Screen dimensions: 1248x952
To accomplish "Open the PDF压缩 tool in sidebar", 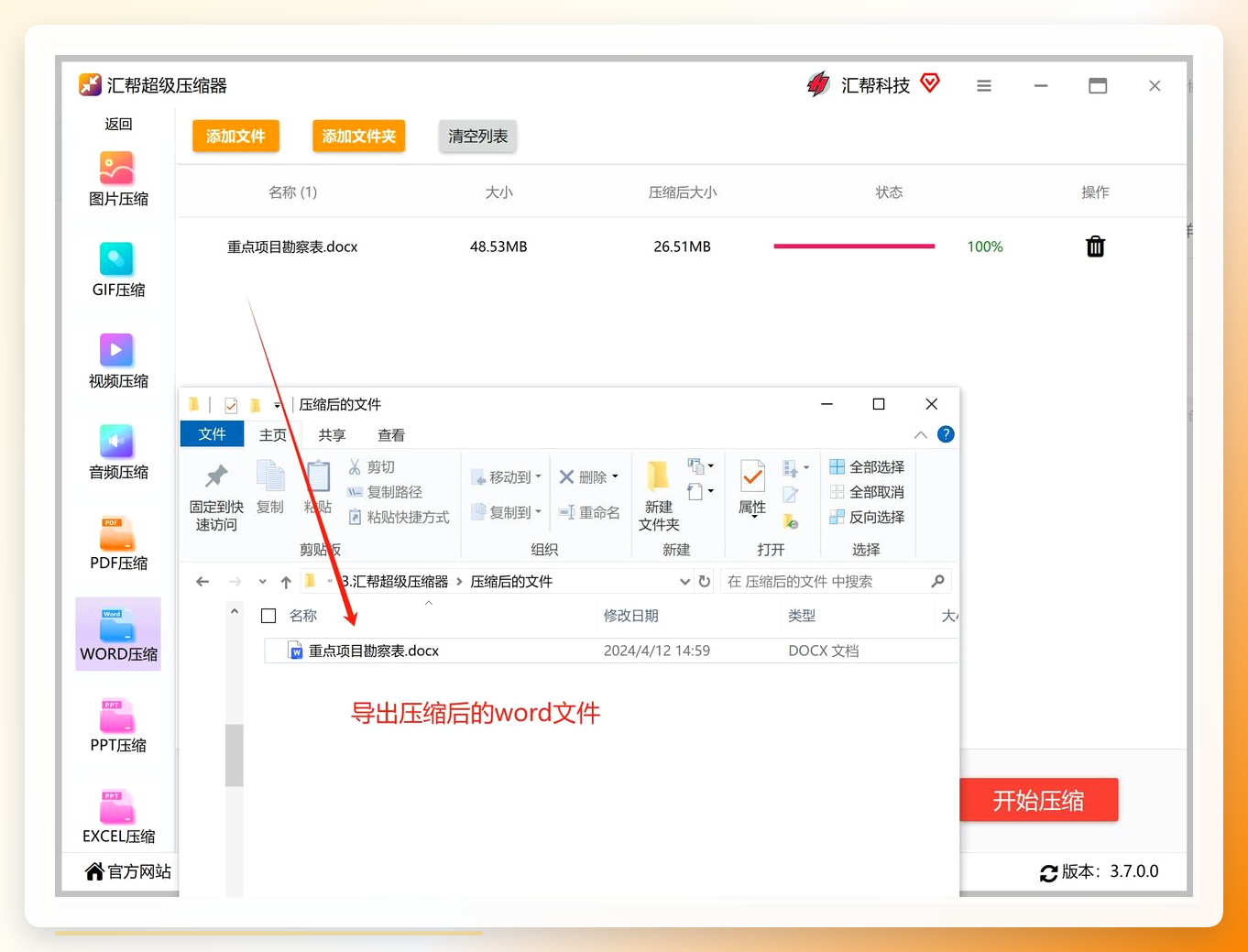I will coord(117,543).
